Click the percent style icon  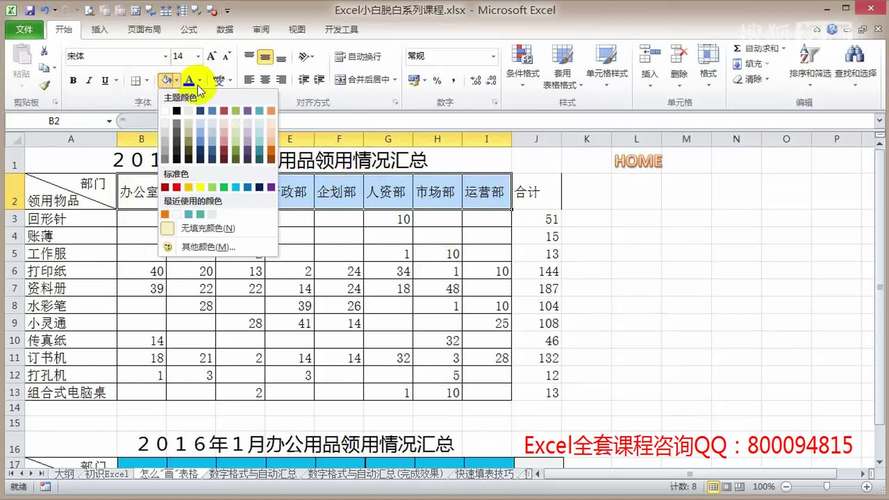[437, 80]
